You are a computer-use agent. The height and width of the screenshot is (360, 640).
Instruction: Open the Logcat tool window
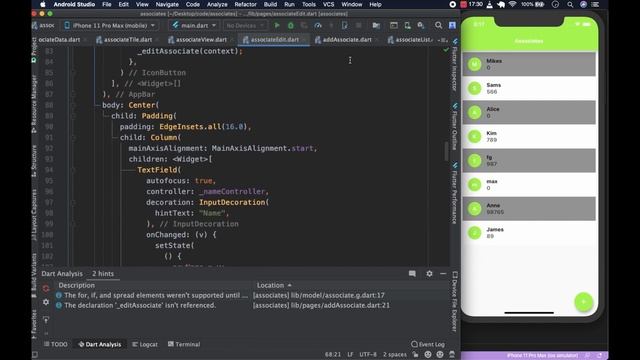145,344
